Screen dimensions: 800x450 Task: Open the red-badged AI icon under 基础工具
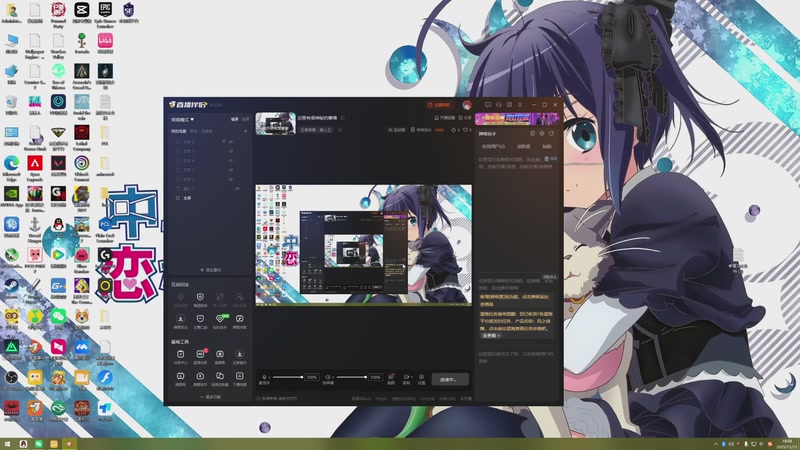coord(200,354)
